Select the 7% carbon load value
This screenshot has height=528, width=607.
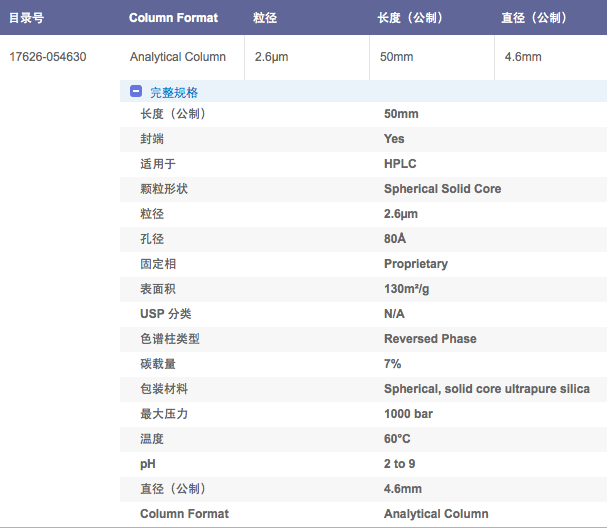(x=392, y=364)
